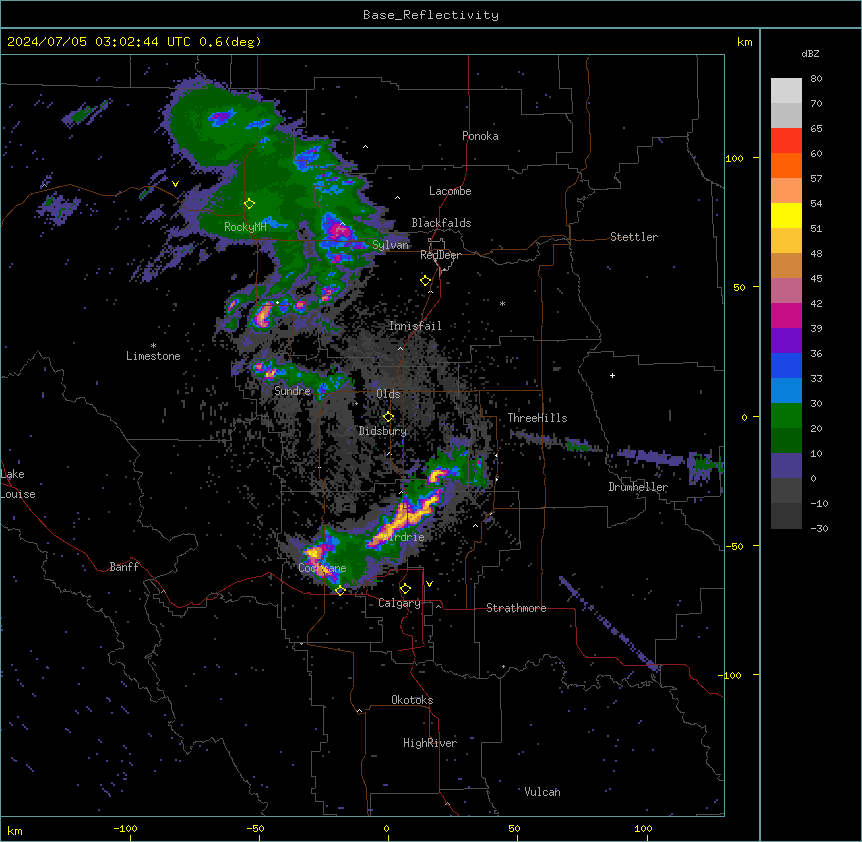The height and width of the screenshot is (842, 862).
Task: Select the RedDeer city label
Action: coord(441,255)
